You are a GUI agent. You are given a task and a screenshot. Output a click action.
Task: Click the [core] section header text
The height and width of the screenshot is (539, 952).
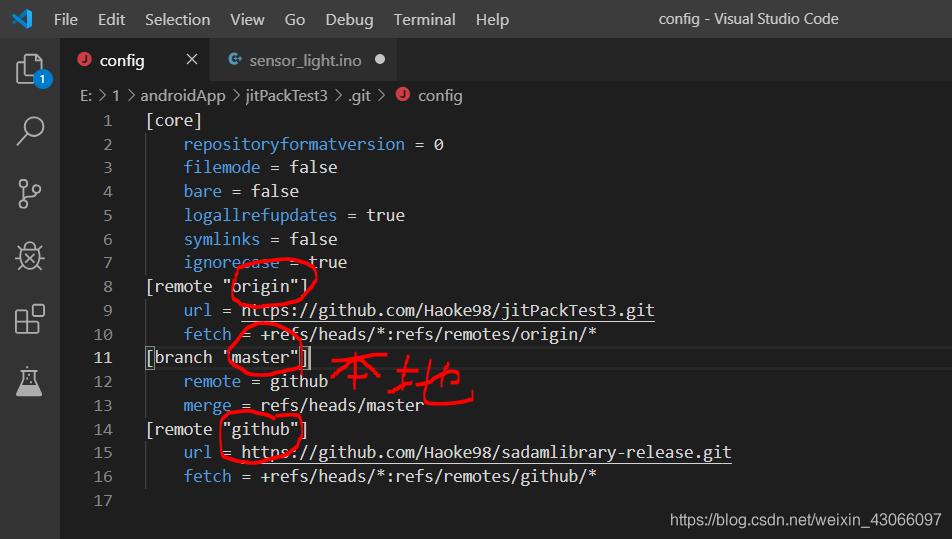[x=174, y=120]
